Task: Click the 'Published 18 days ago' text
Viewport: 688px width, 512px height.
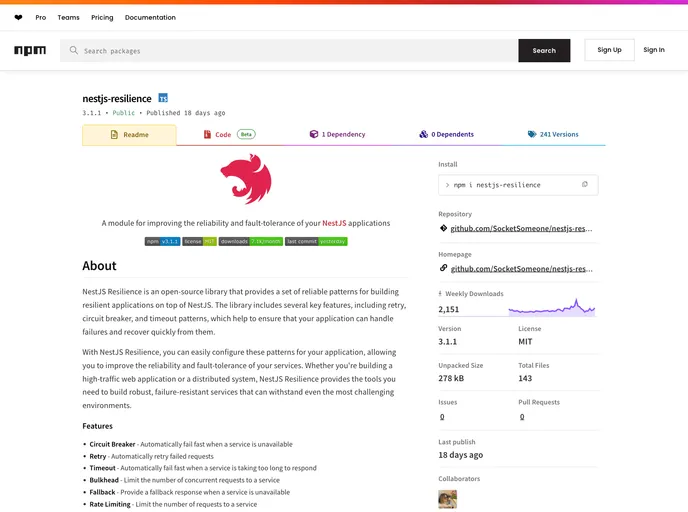Action: point(186,113)
